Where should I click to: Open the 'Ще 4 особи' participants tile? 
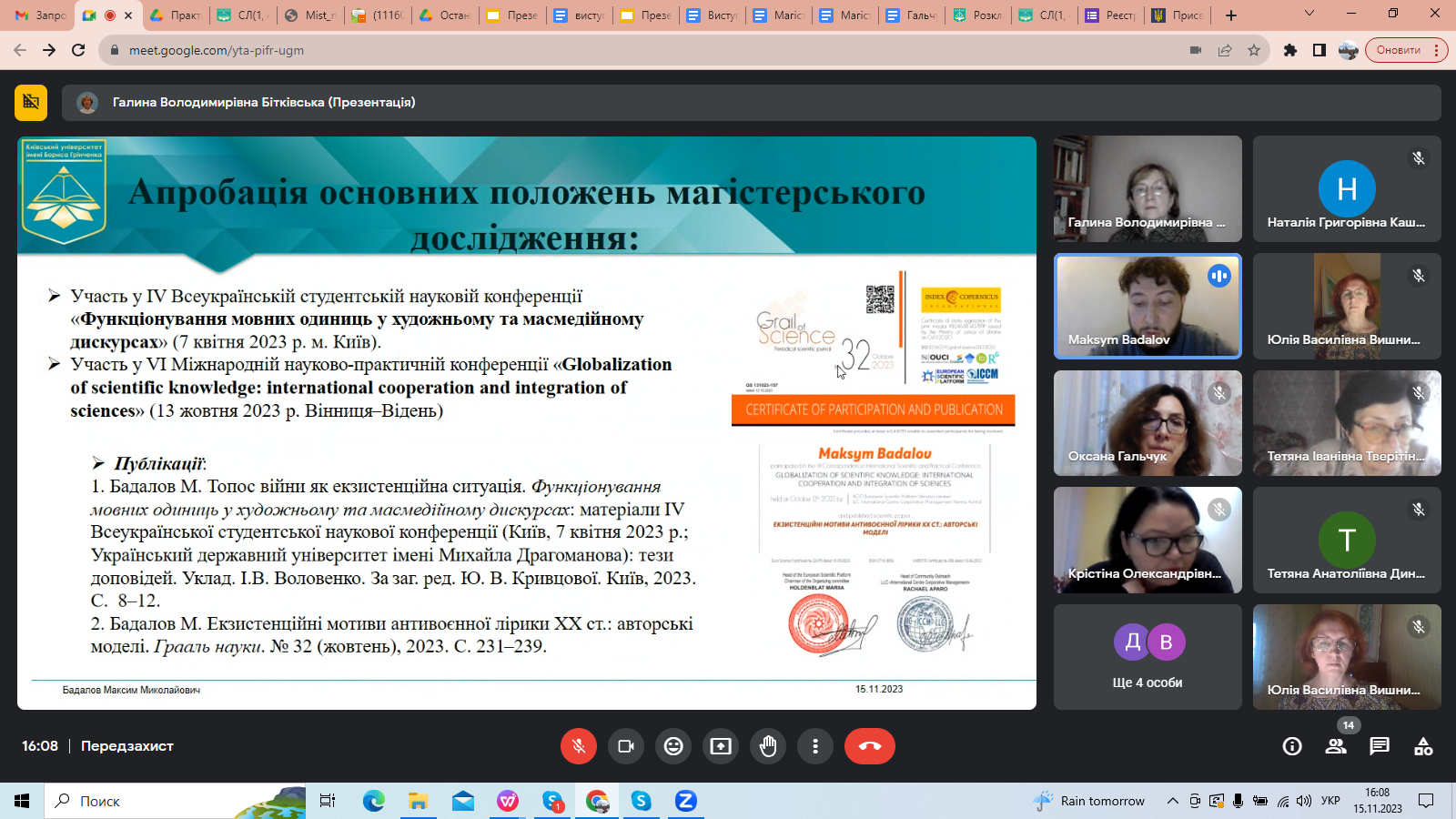(1147, 657)
